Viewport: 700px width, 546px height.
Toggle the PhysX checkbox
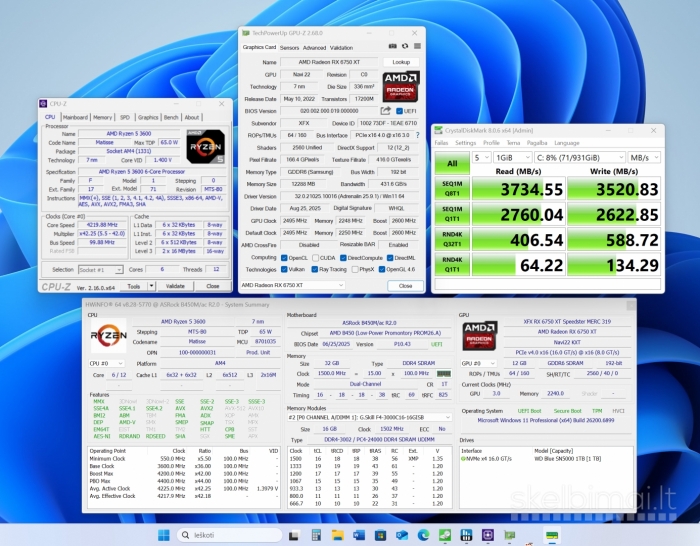355,269
